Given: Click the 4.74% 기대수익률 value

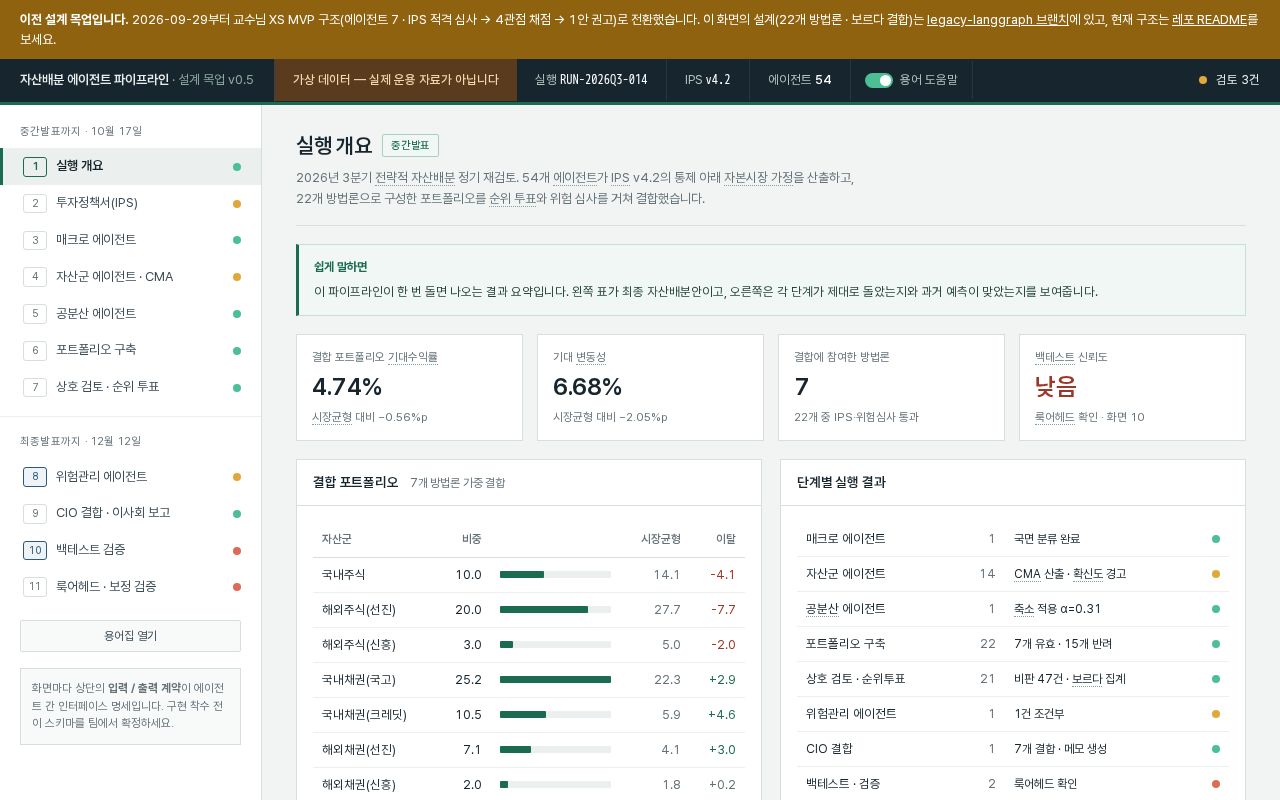Looking at the screenshot, I should pyautogui.click(x=347, y=387).
